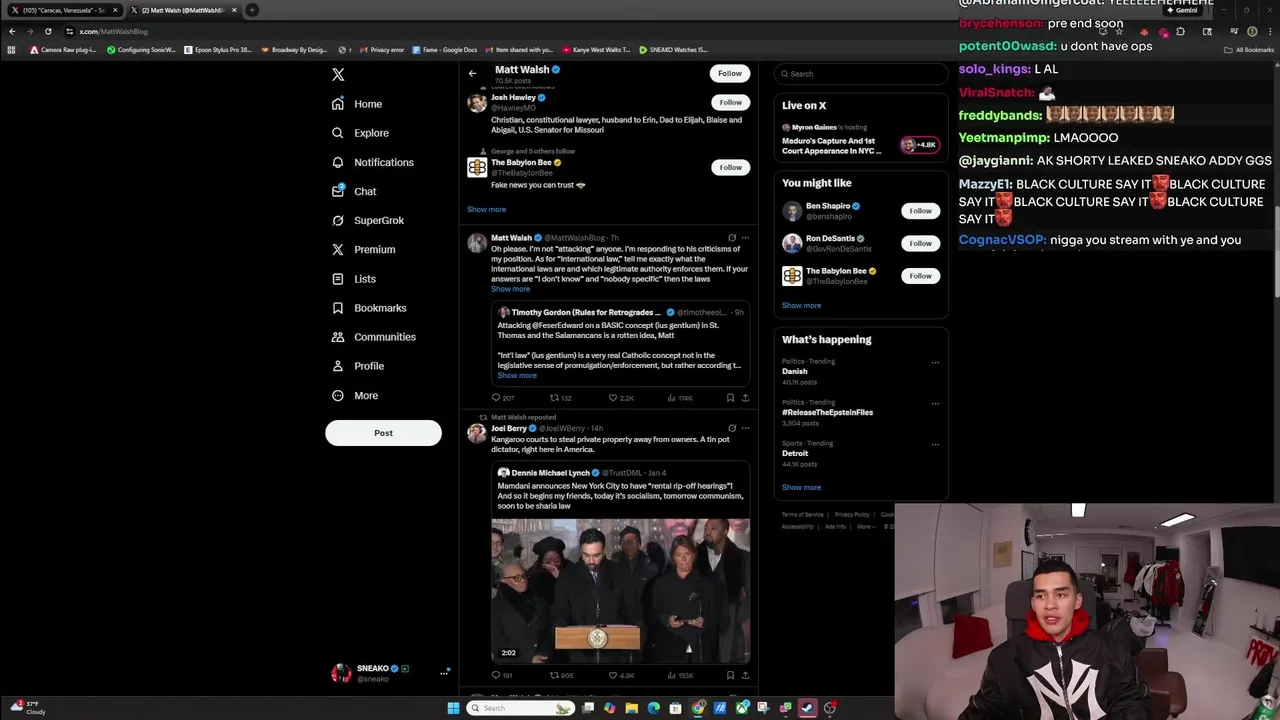Expand Show more on Matt Walsh post text
1280x720 pixels.
pos(510,289)
